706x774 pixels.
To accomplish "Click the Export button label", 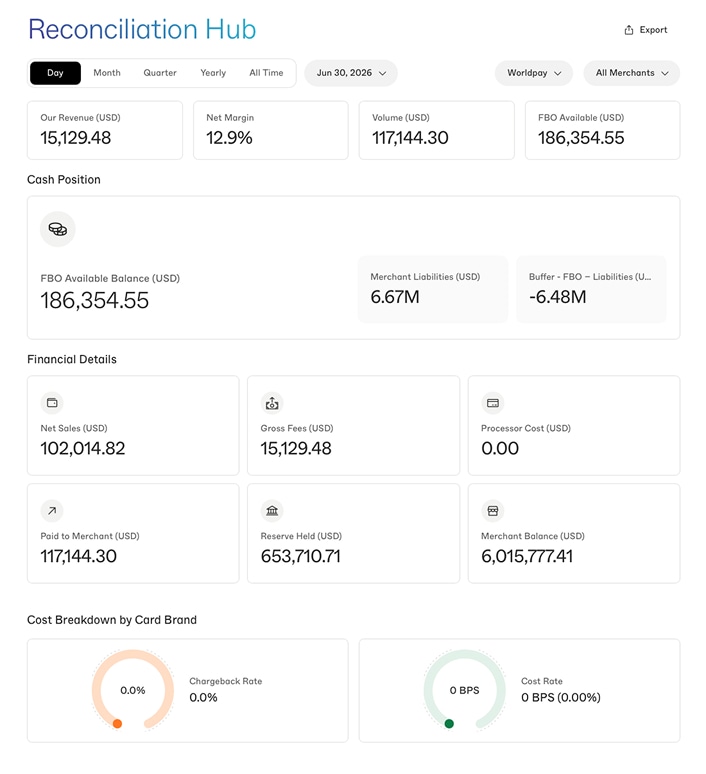I will click(653, 30).
